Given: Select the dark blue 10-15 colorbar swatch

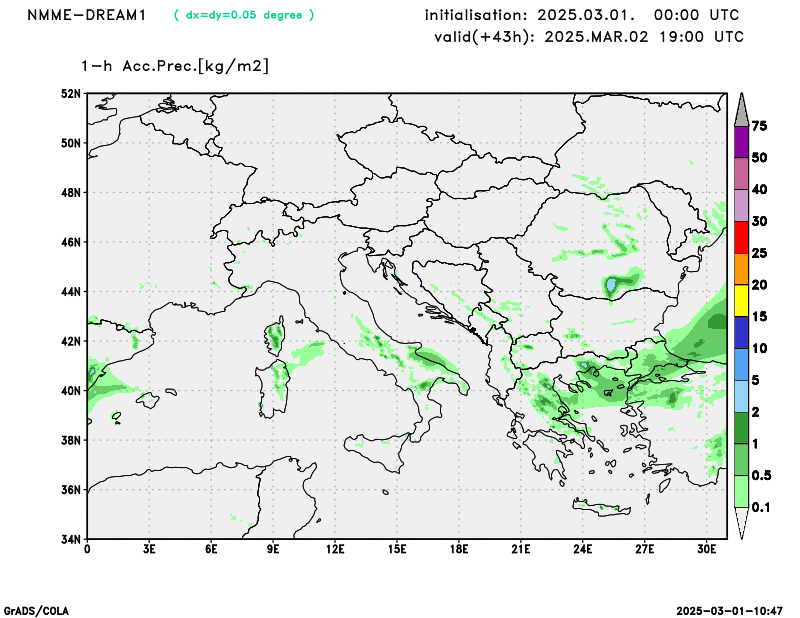Looking at the screenshot, I should point(741,333).
